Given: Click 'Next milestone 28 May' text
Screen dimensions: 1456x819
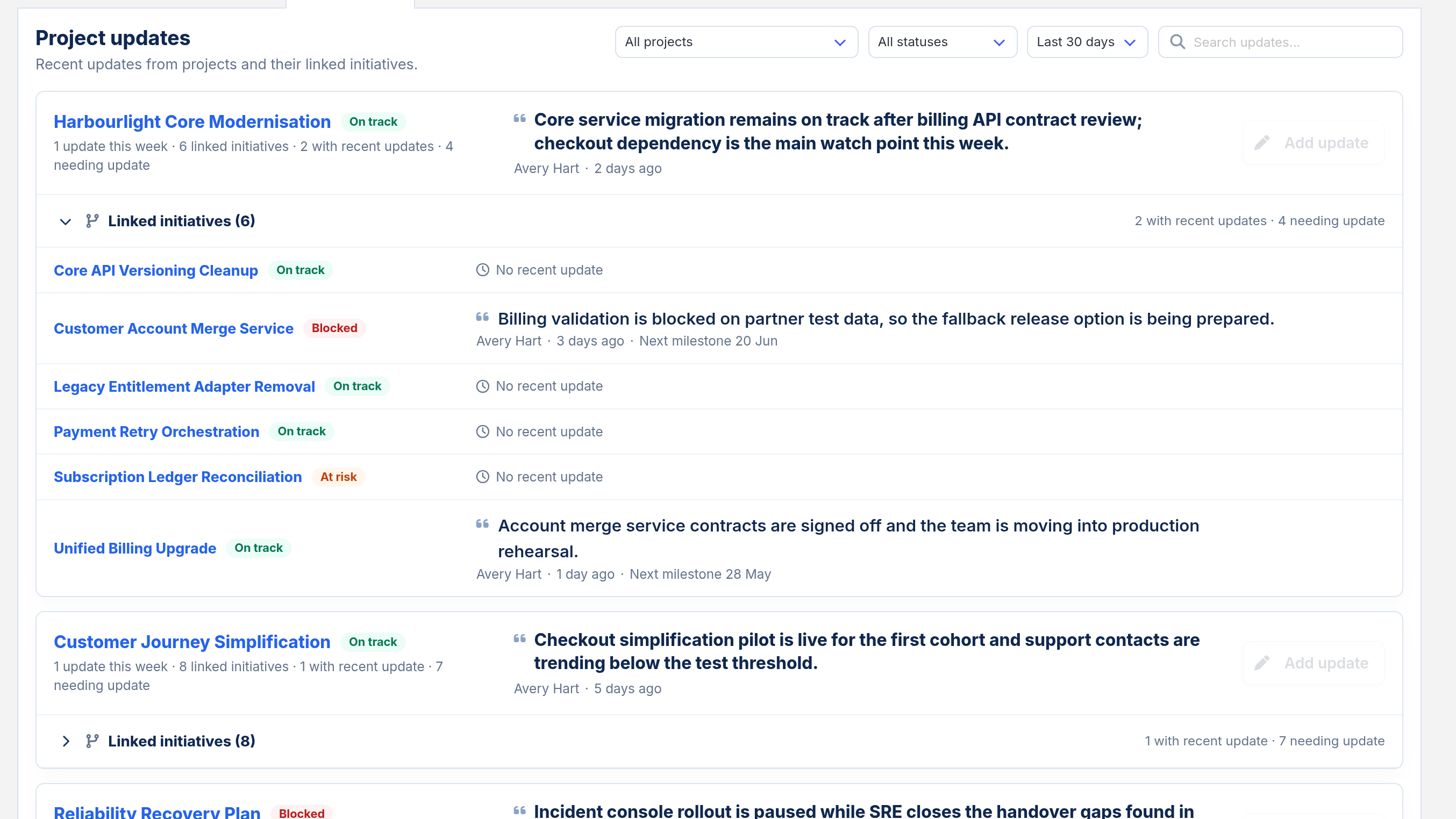Looking at the screenshot, I should pyautogui.click(x=700, y=574).
